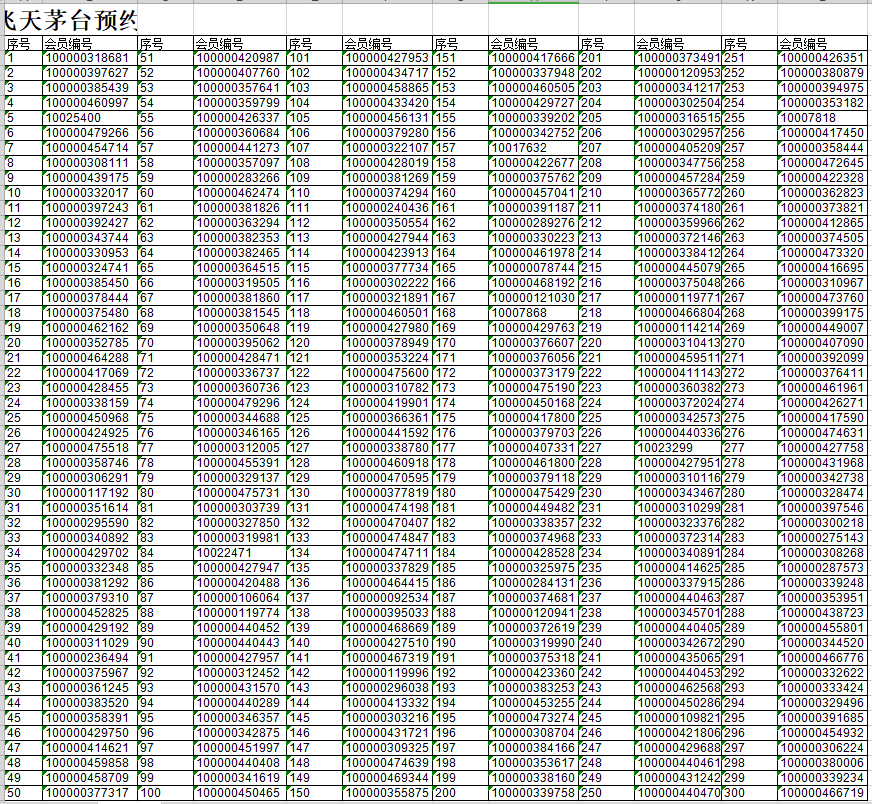Click the 序号 header above 201
The width and height of the screenshot is (872, 804).
click(606, 44)
